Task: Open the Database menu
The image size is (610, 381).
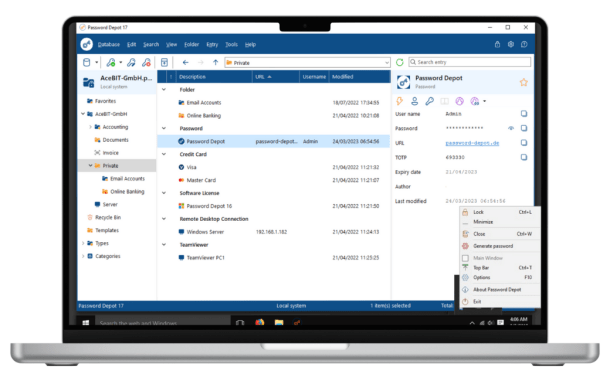Action: [109, 44]
